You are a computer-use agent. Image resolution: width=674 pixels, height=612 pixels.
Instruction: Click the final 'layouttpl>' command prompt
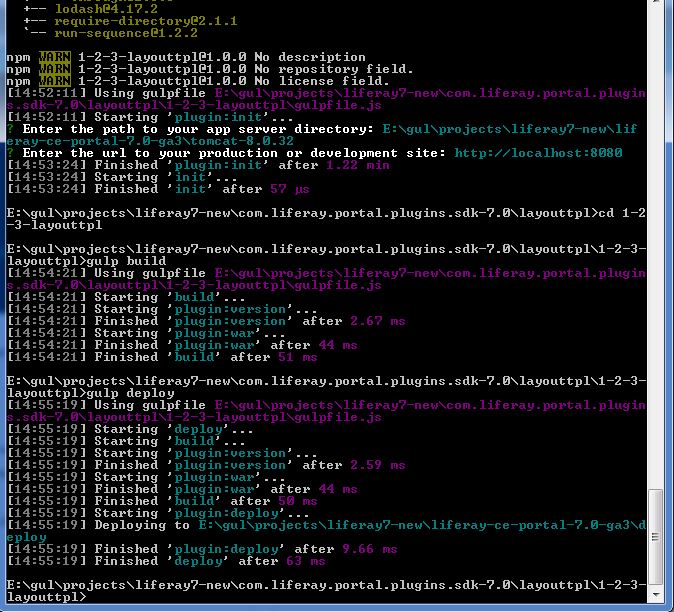46,597
